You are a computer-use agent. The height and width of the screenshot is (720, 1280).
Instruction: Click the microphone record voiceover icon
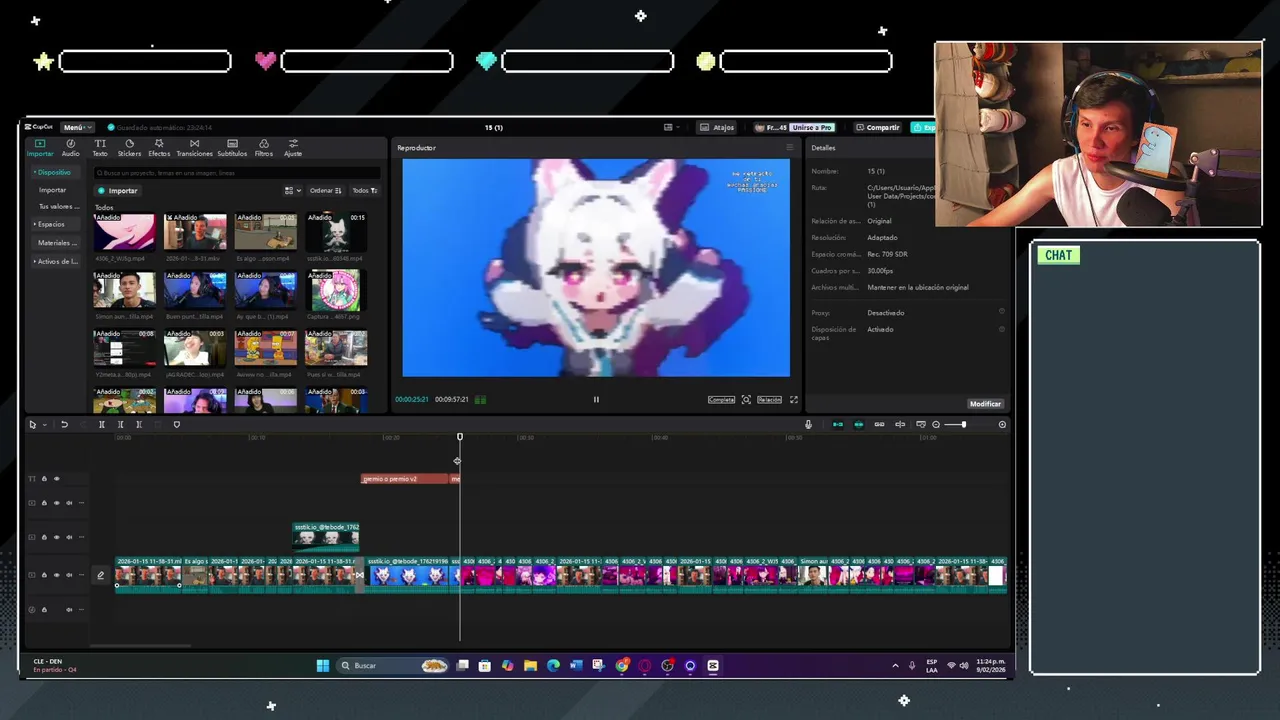tap(808, 425)
